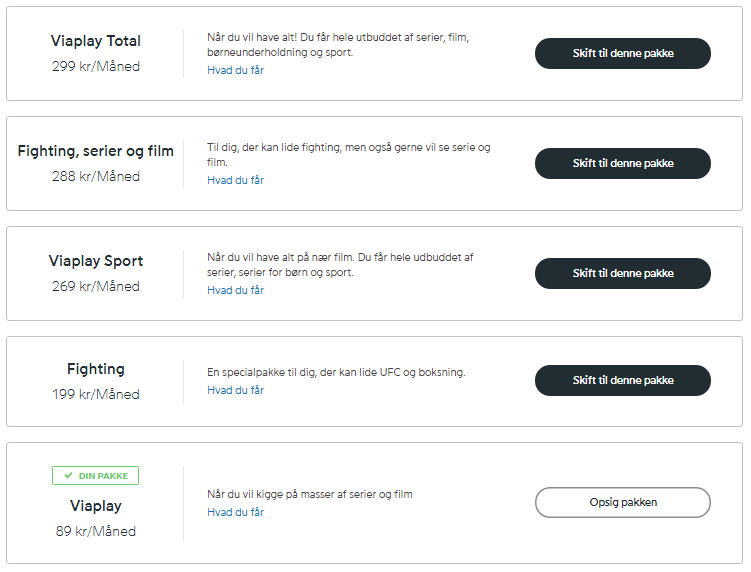Click description 'Når du vil kigge på masser af serier'

(310, 494)
